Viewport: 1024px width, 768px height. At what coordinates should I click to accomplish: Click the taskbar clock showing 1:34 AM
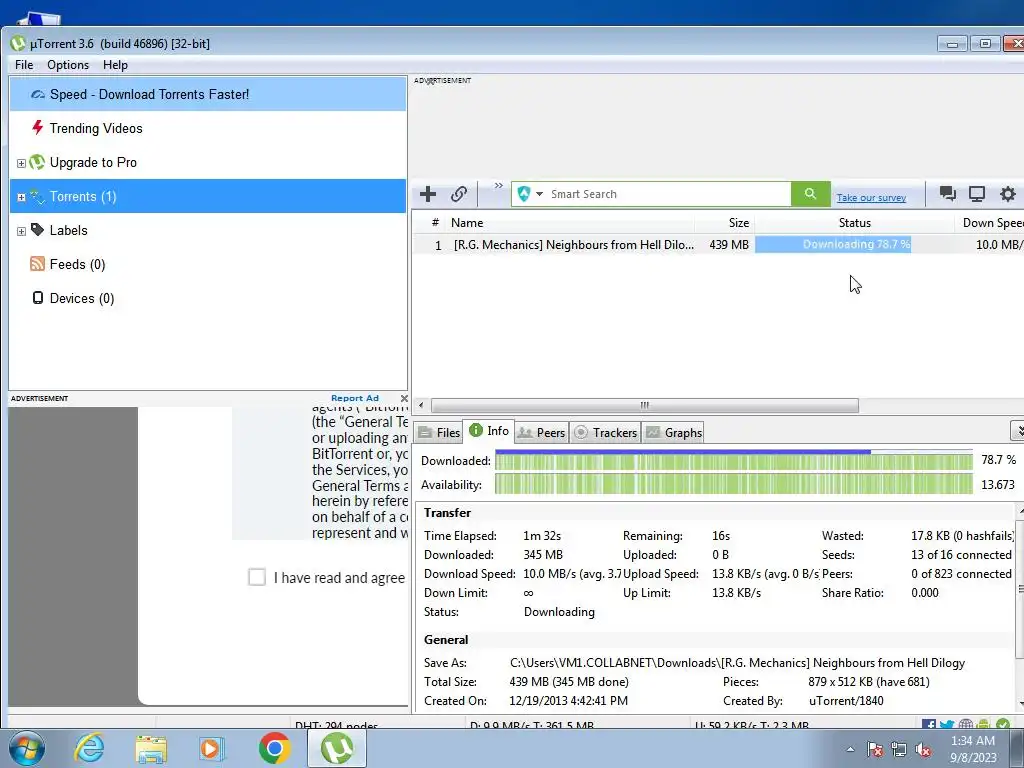(973, 748)
